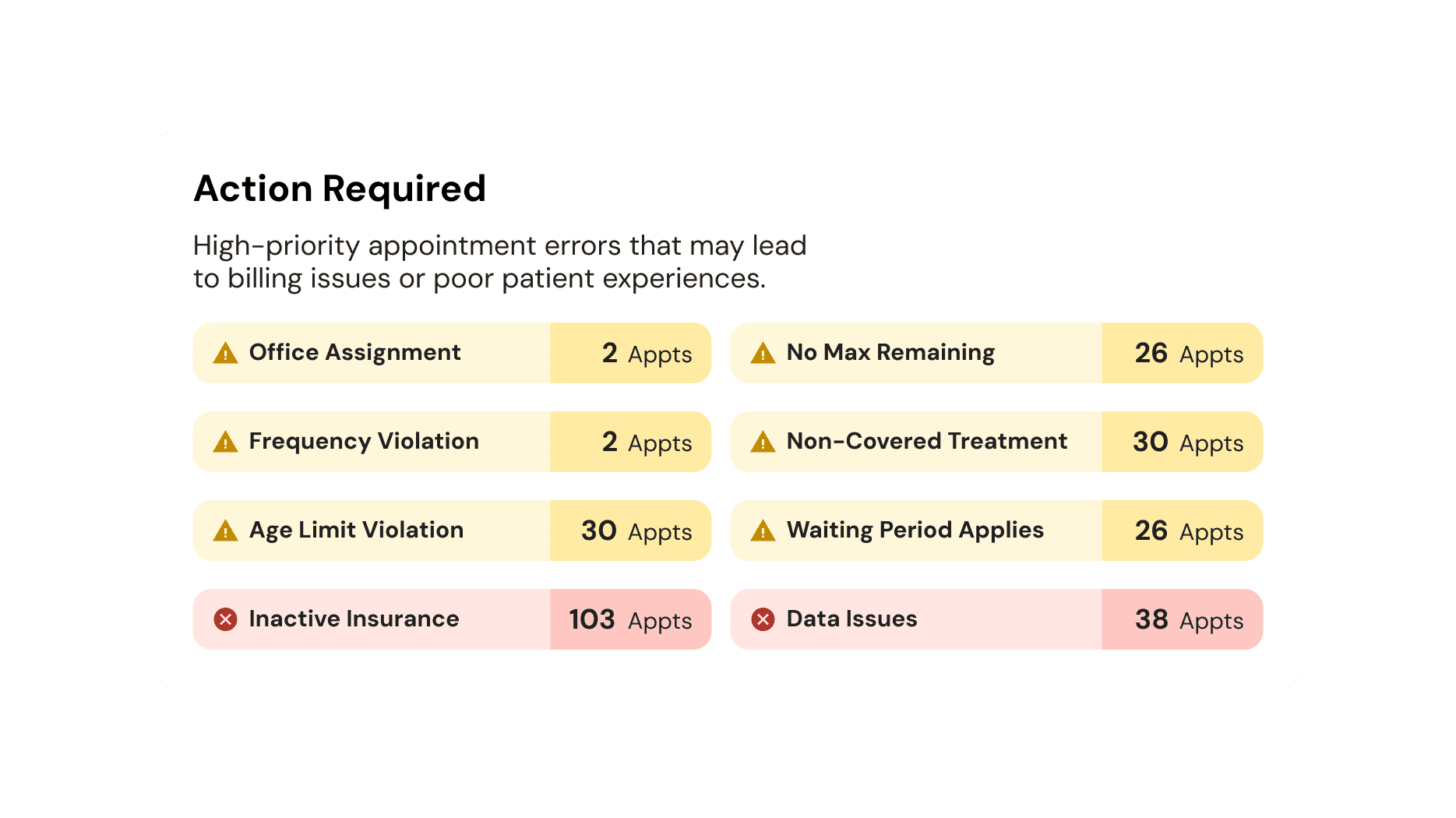Open the Frequency Violation label
Viewport: 1456px width, 818px height.
pyautogui.click(x=364, y=441)
